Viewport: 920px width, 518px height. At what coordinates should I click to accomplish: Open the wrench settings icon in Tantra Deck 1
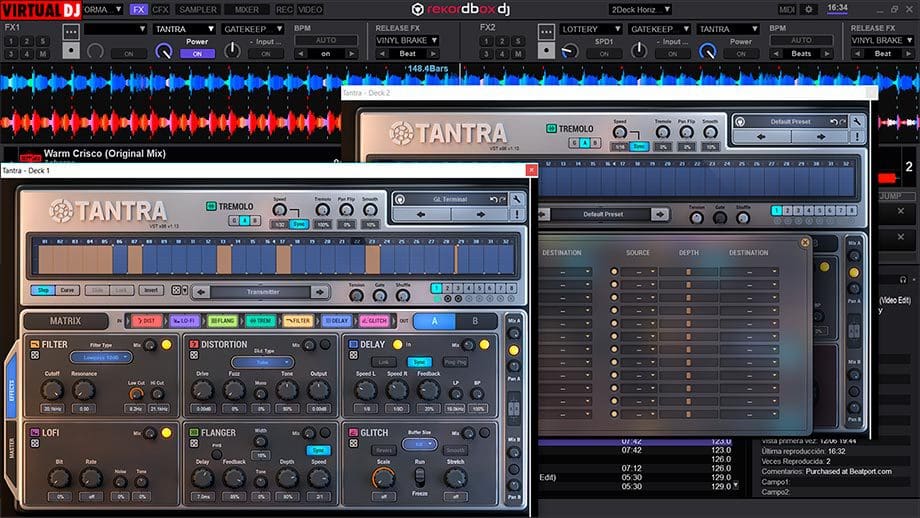tap(517, 199)
